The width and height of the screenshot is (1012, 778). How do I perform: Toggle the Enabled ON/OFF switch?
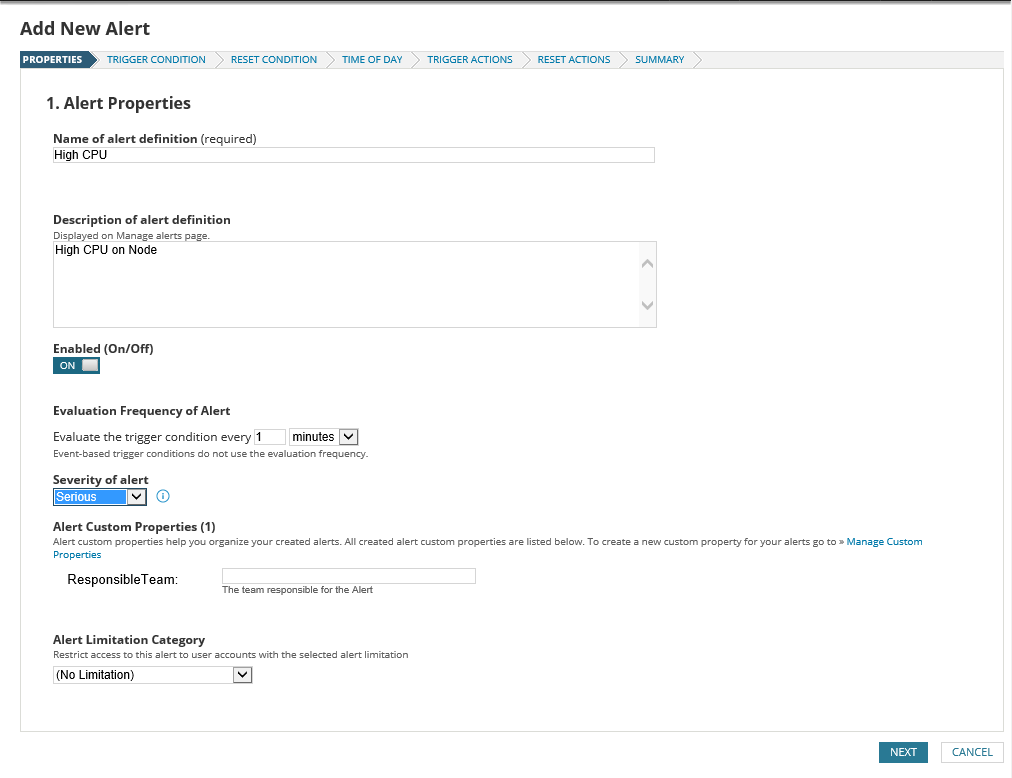coord(76,366)
